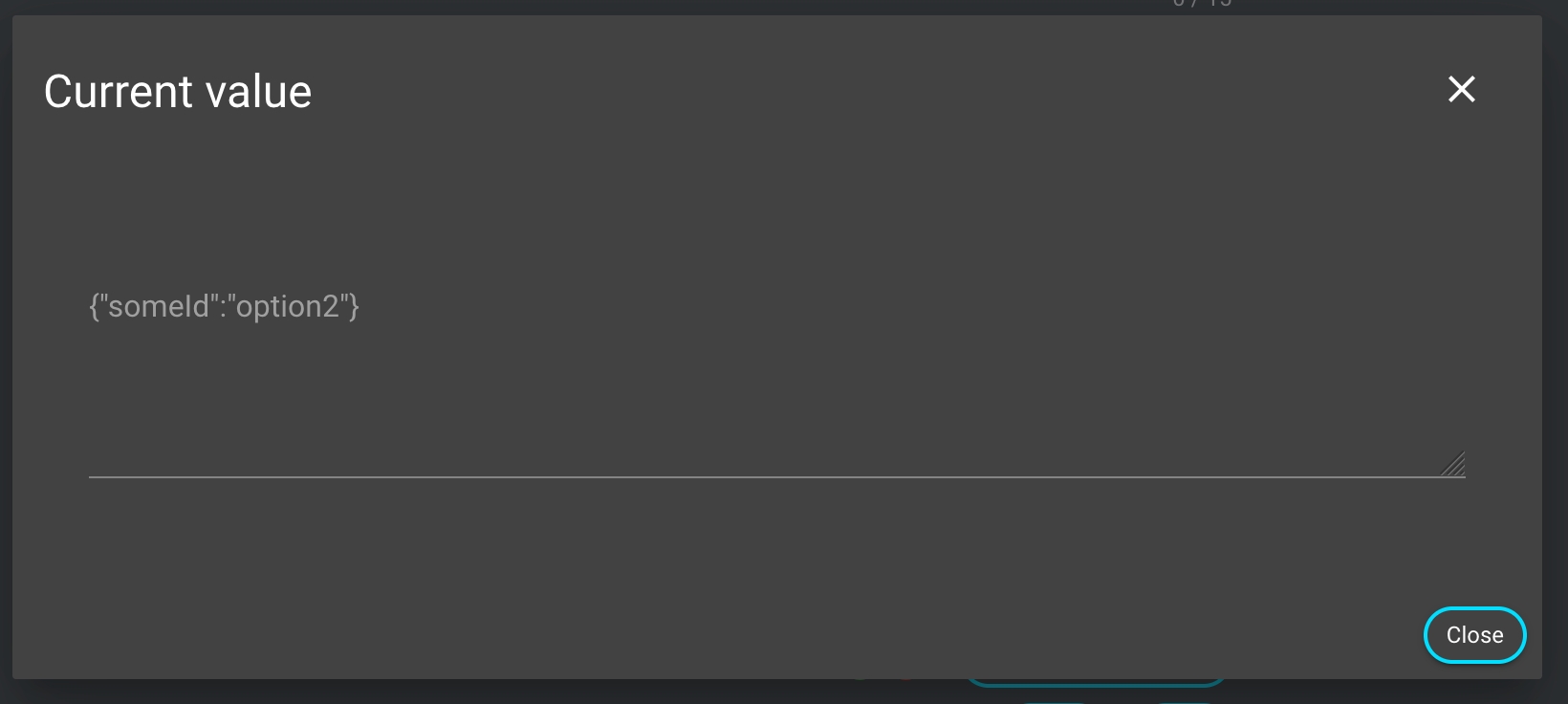
Task: Click the partly hidden counter text above the dialog
Action: (x=1202, y=4)
